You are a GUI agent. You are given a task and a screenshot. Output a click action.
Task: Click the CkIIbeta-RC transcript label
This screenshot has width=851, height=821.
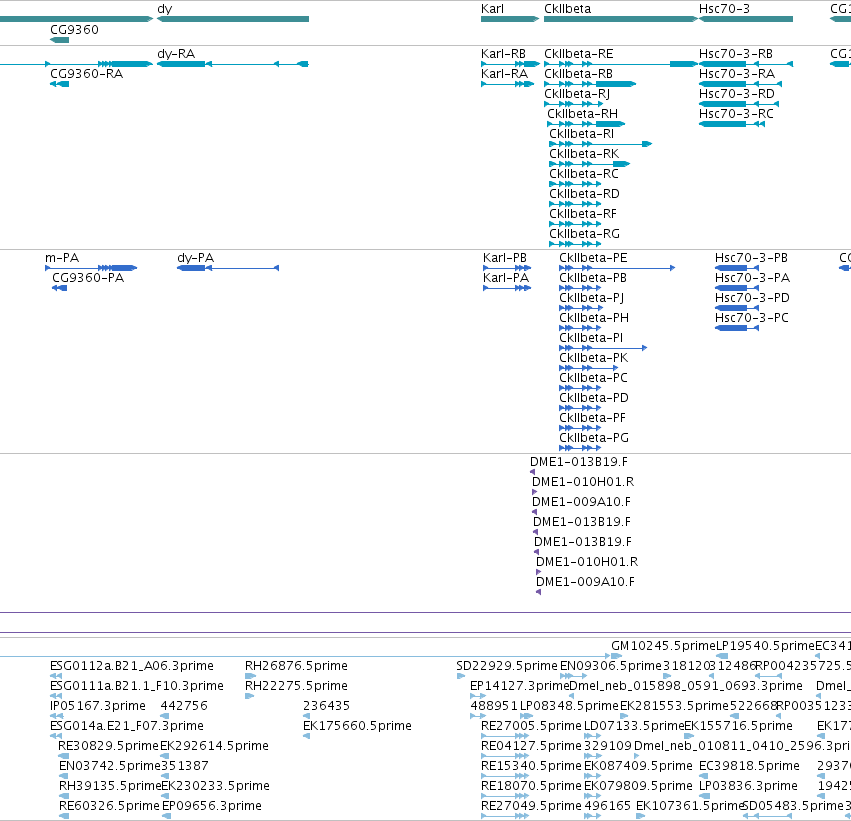pos(584,174)
